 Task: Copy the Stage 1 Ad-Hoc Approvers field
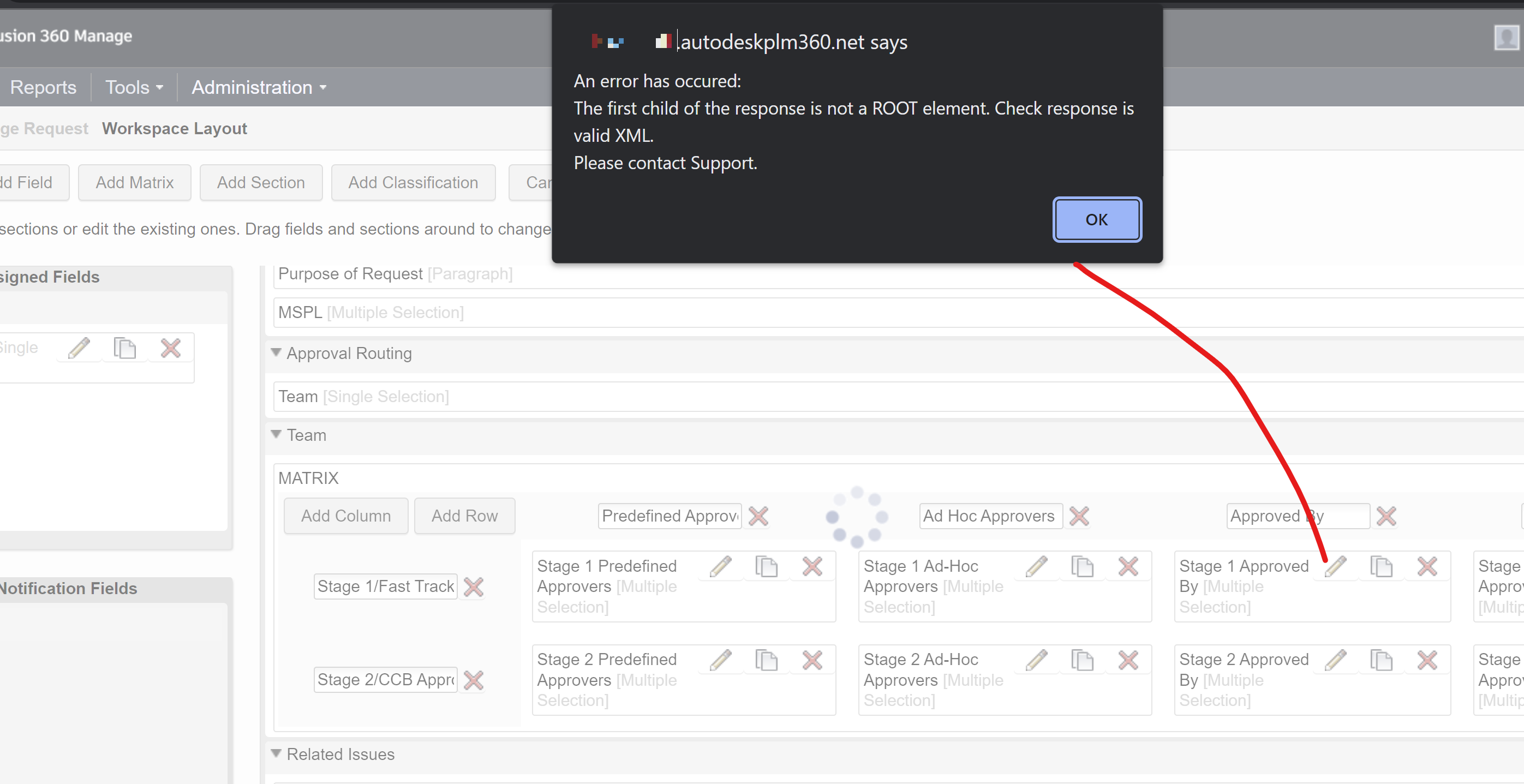tap(1082, 566)
